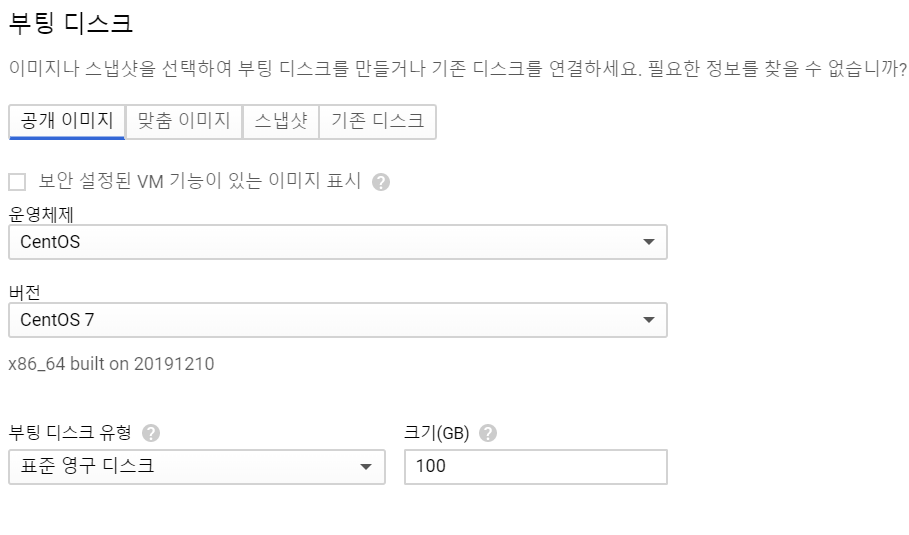Switch to the 맞춤 이미지 tab
This screenshot has height=535, width=909.
184,122
